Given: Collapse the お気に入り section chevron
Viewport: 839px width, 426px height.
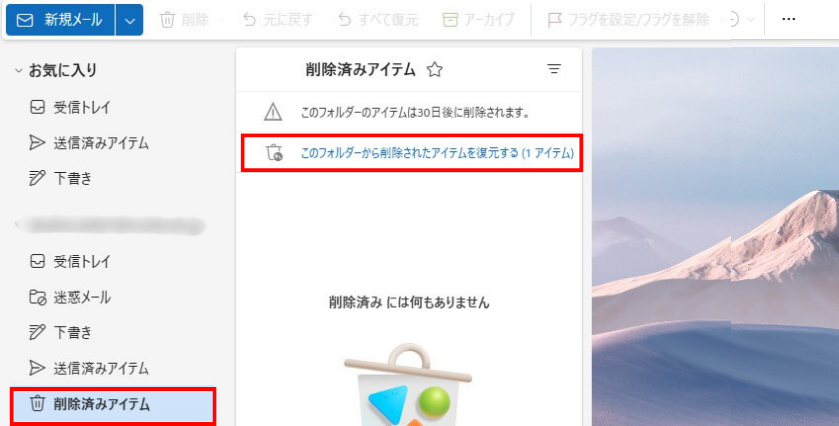Looking at the screenshot, I should (x=18, y=70).
